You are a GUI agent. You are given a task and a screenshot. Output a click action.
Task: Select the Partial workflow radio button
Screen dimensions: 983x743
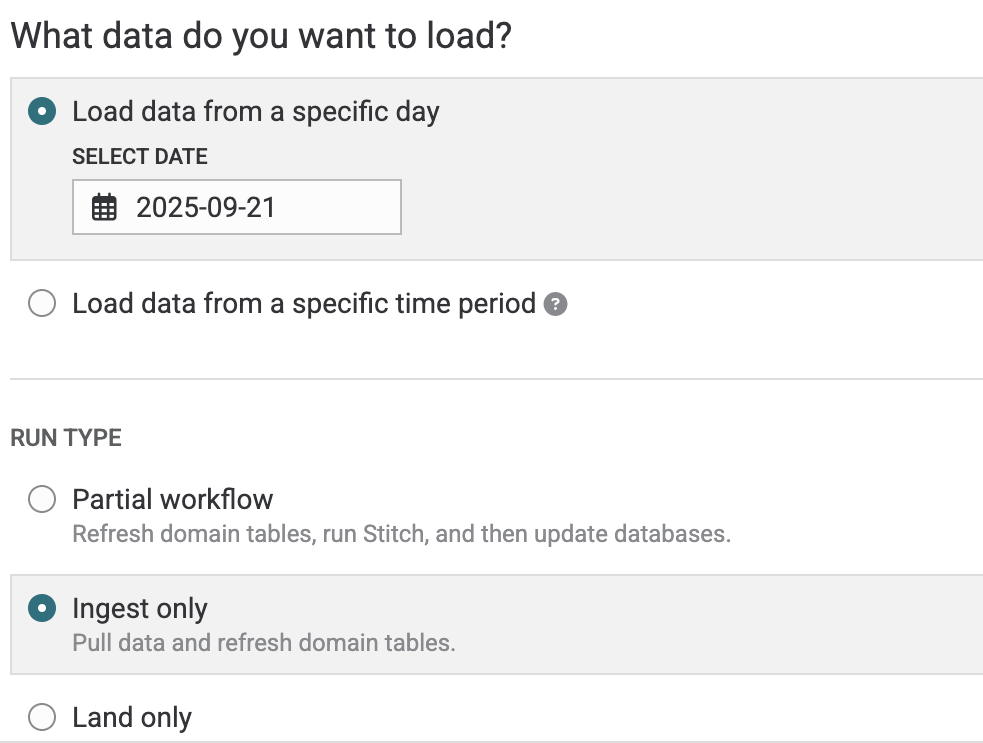coord(42,499)
